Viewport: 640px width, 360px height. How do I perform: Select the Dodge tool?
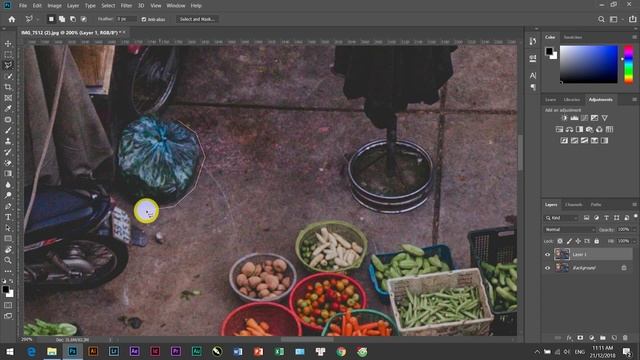(x=8, y=196)
